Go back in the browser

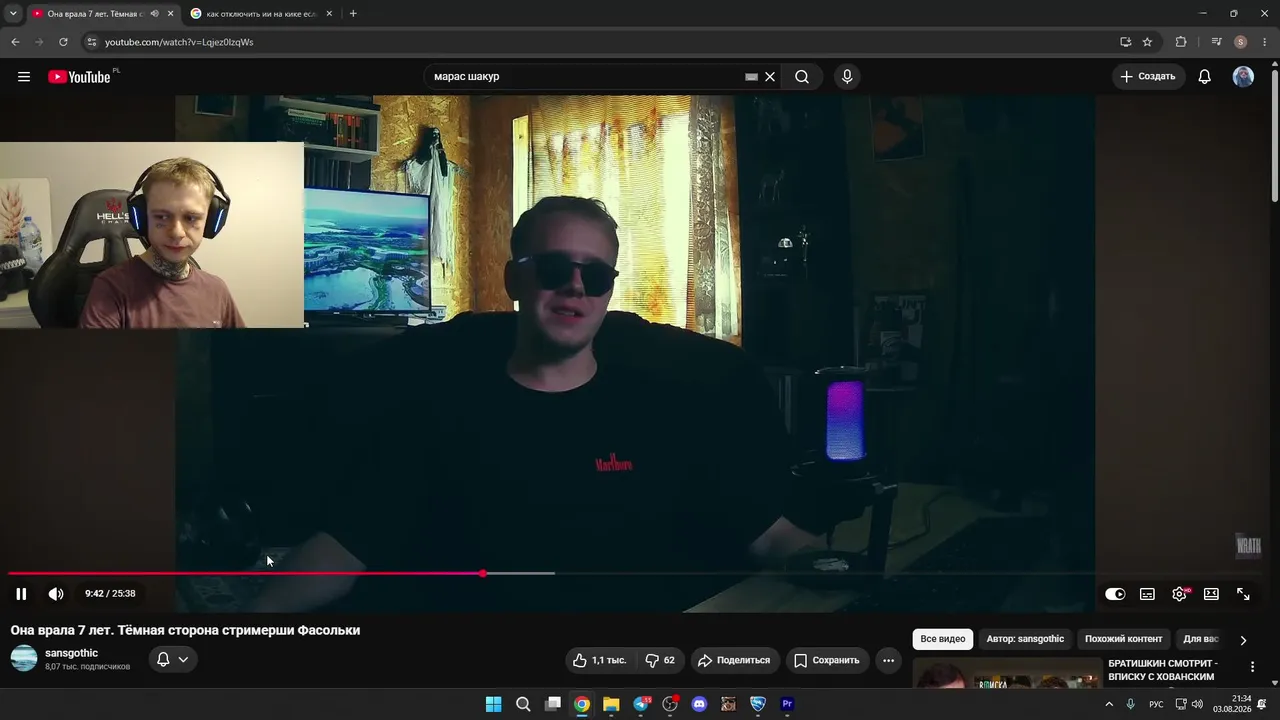pyautogui.click(x=15, y=42)
